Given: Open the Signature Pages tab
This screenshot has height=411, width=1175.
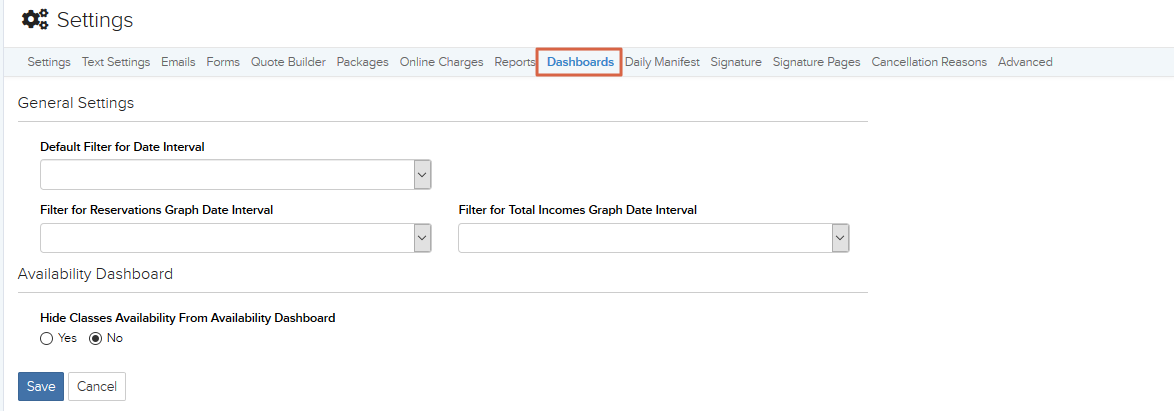Looking at the screenshot, I should click(x=817, y=62).
